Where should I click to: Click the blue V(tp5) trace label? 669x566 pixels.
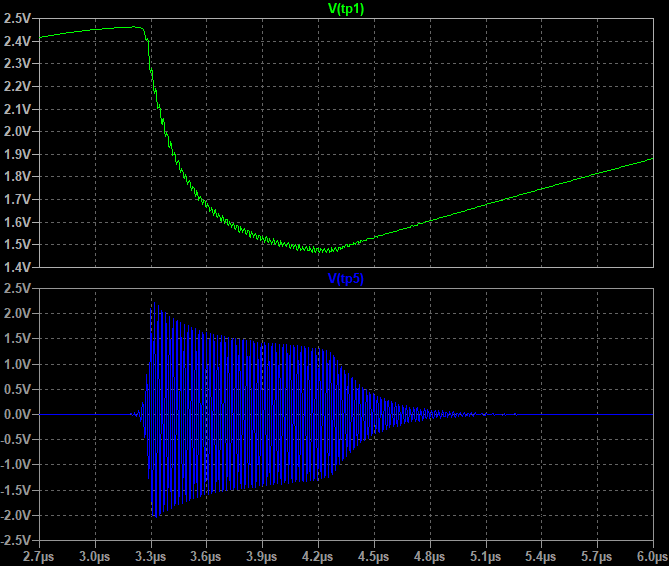[x=344, y=279]
